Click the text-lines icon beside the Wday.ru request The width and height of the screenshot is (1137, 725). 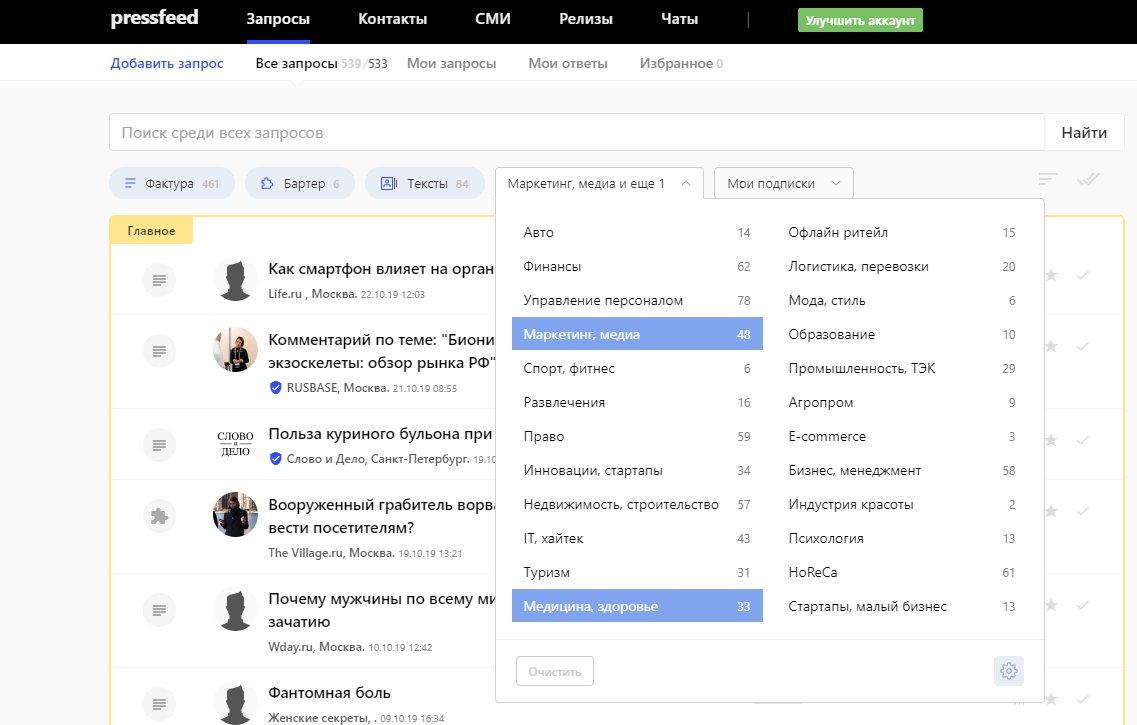(x=158, y=609)
